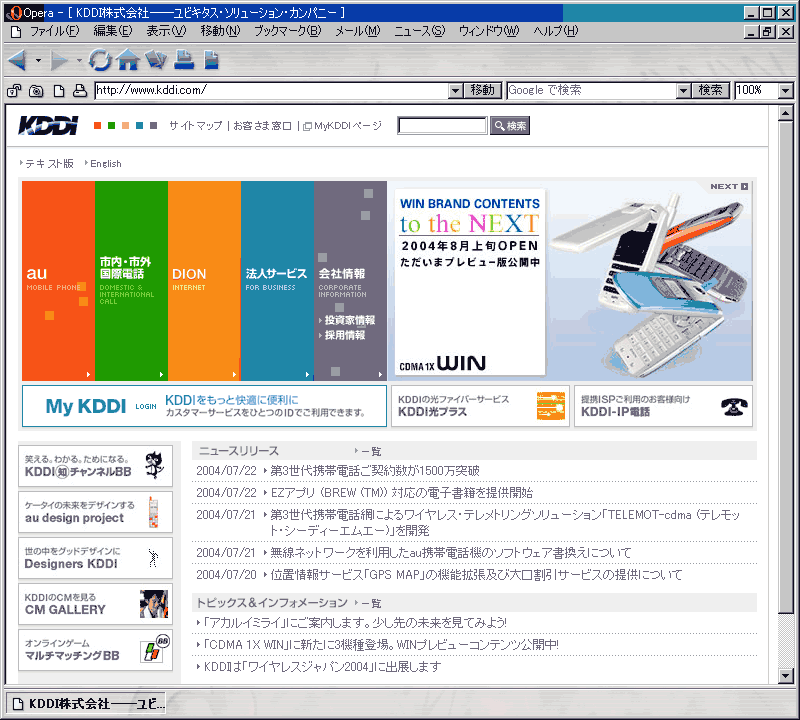Click the Forward arrow toolbar button

pos(59,61)
